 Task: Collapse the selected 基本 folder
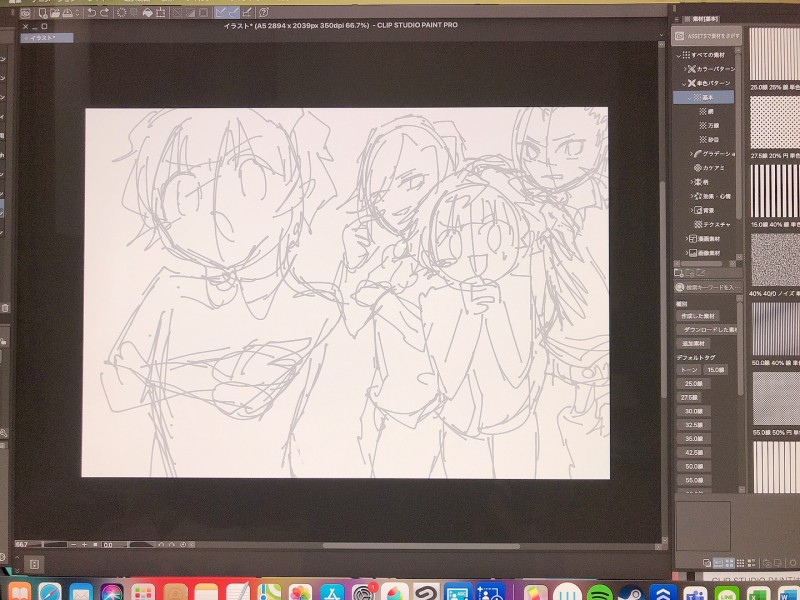pos(689,97)
